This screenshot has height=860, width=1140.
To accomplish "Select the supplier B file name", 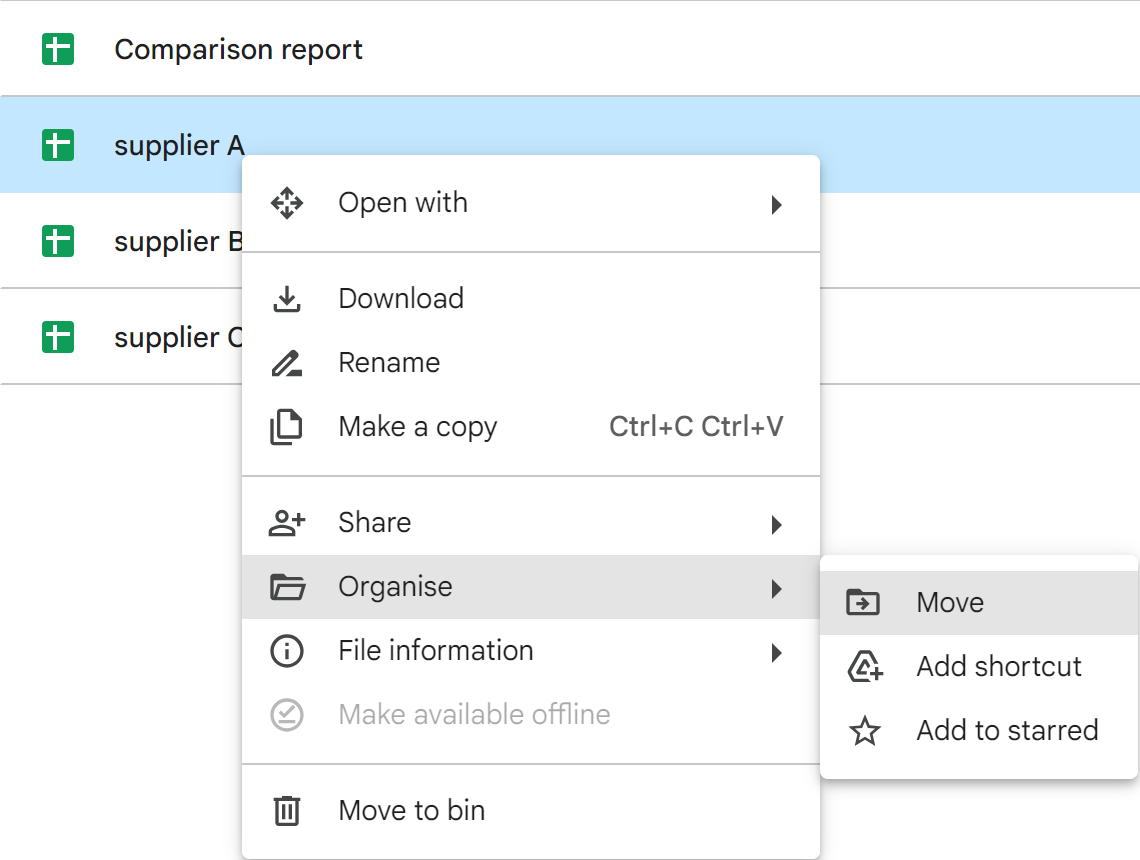I will pyautogui.click(x=178, y=241).
